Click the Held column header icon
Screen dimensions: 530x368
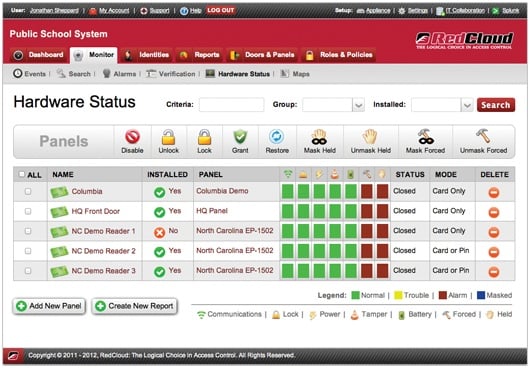click(382, 174)
